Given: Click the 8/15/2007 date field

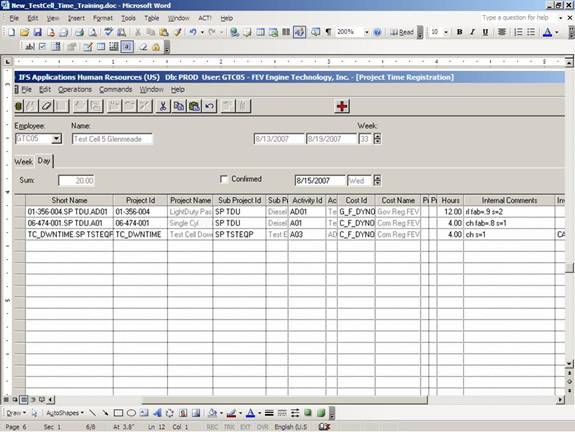Looking at the screenshot, I should point(320,180).
